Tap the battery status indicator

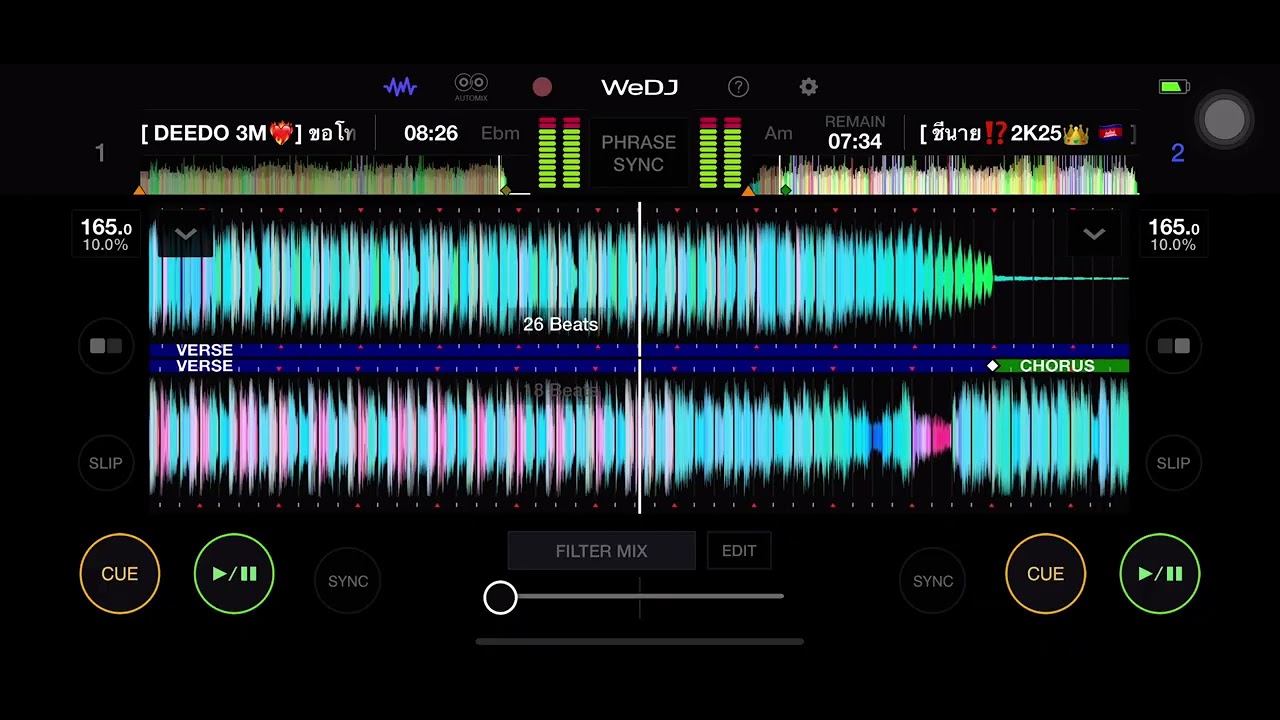click(x=1174, y=87)
